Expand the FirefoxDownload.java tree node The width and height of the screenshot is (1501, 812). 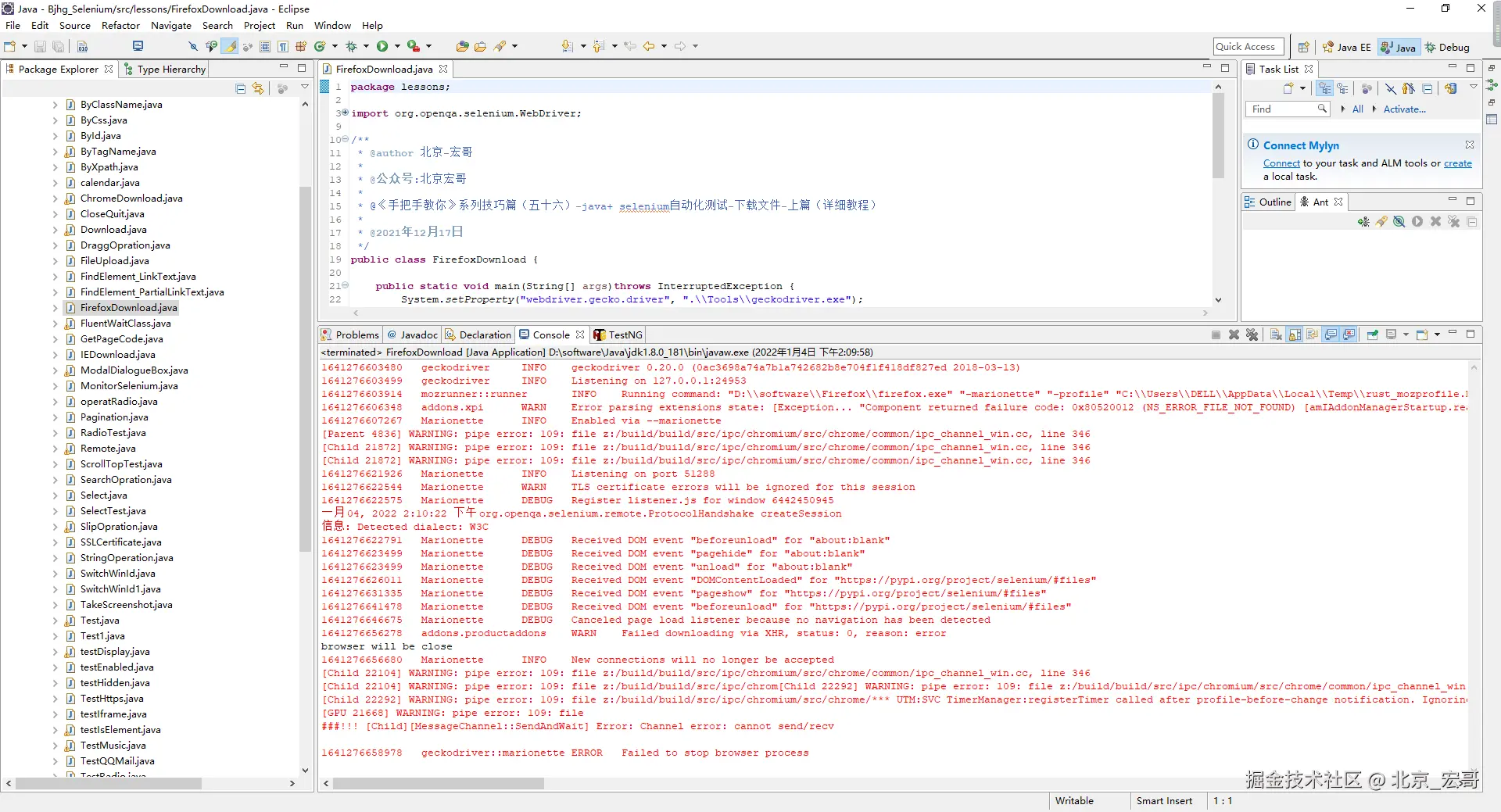[55, 308]
